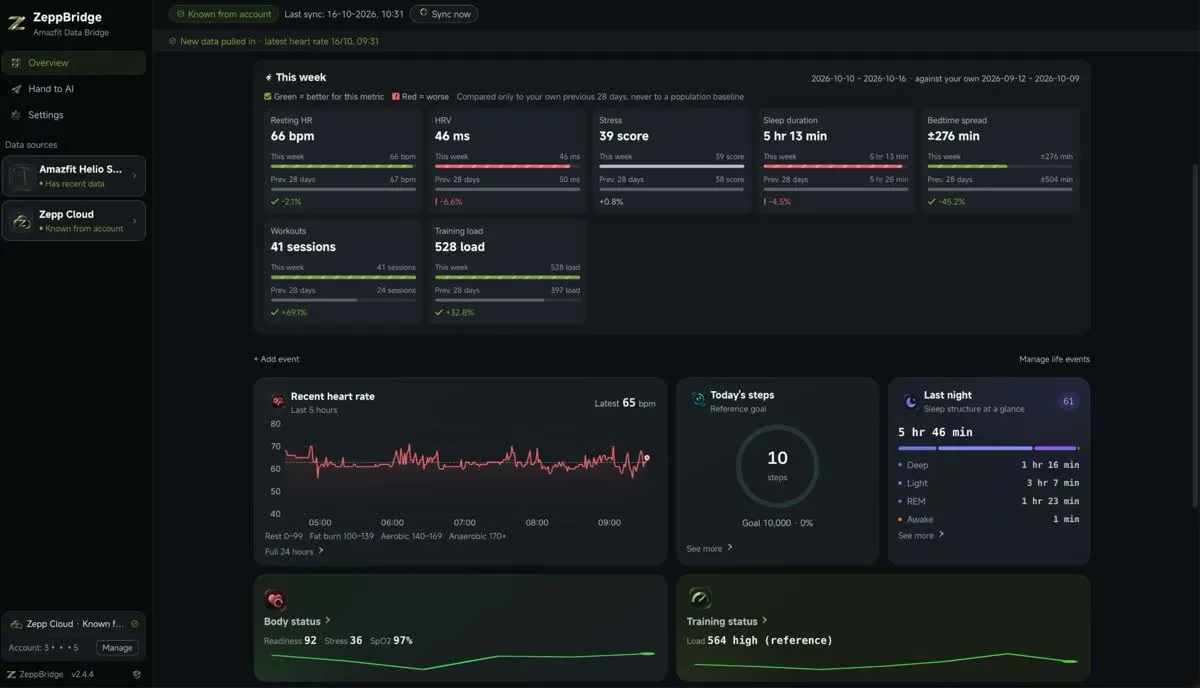Expand the Amazfit Helio data source chevron
This screenshot has width=1200, height=688.
[x=134, y=177]
